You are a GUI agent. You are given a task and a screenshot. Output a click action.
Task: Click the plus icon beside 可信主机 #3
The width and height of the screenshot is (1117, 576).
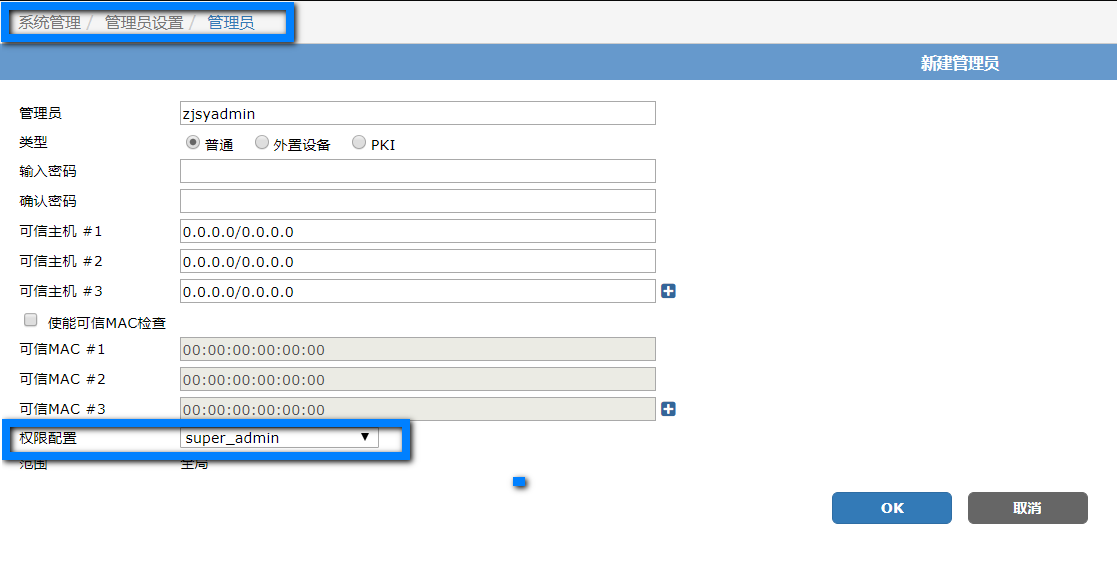[669, 291]
